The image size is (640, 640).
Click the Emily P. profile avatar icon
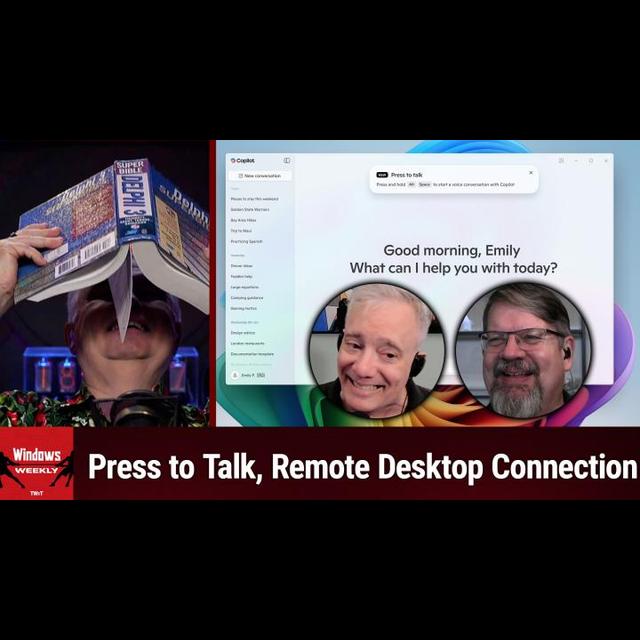click(x=235, y=375)
